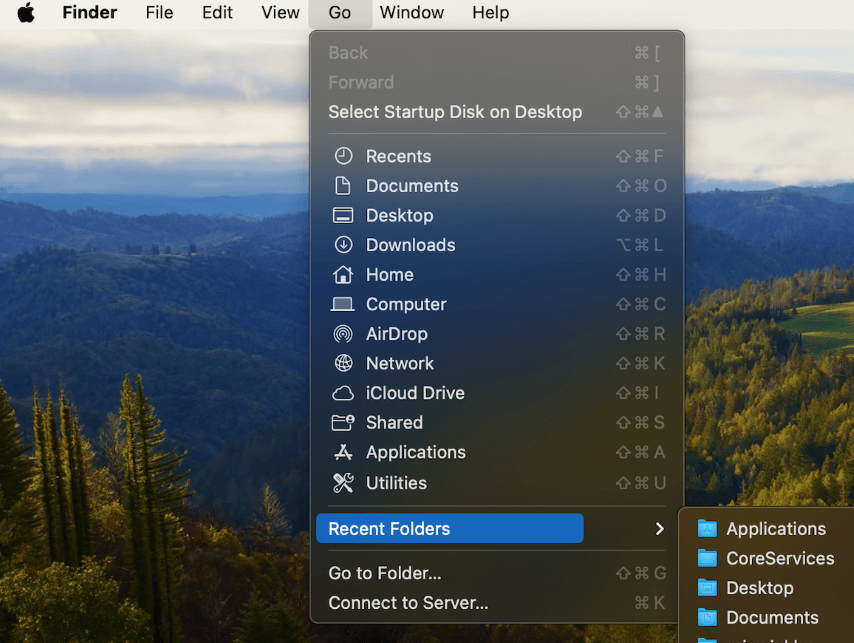Choose Connect to Server…
This screenshot has height=643, width=854.
(x=497, y=603)
